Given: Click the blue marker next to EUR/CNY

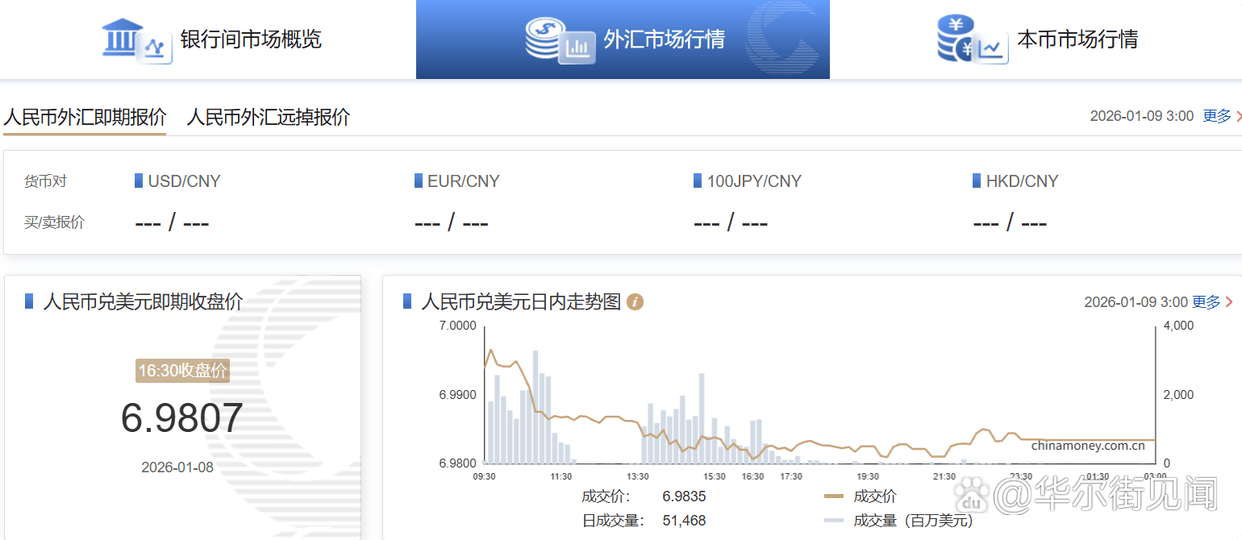Looking at the screenshot, I should coord(418,181).
